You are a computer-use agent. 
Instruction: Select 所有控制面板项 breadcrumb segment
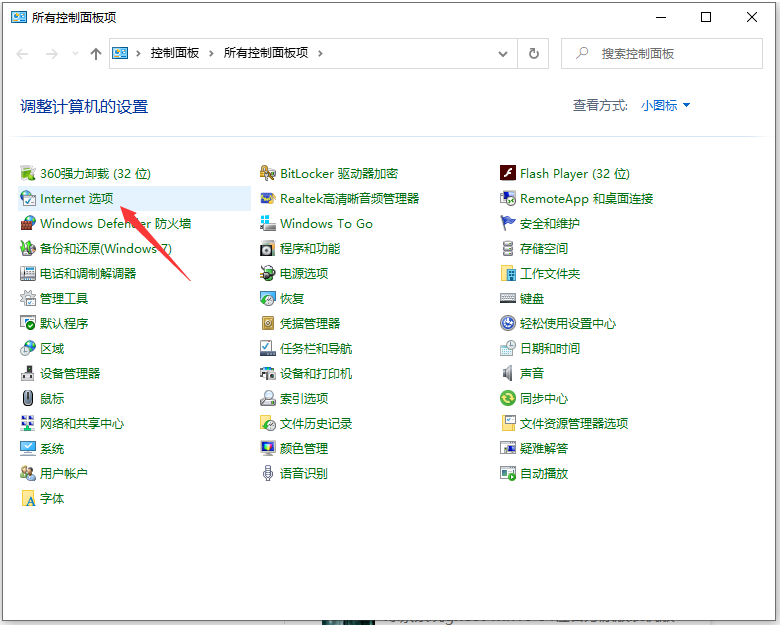click(x=265, y=53)
